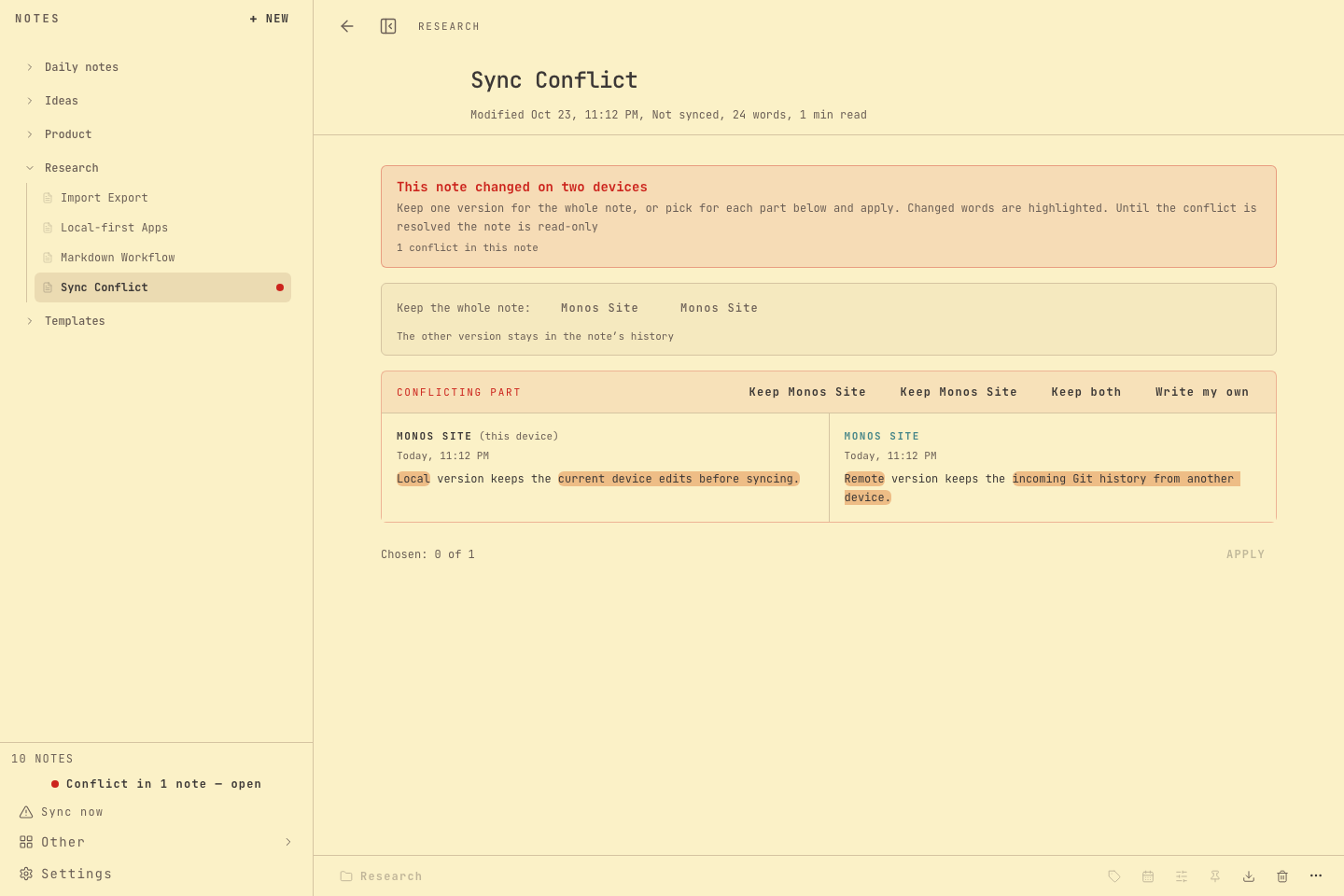Open the calendar icon in the bottom toolbar
The width and height of the screenshot is (1344, 896).
tap(1148, 876)
